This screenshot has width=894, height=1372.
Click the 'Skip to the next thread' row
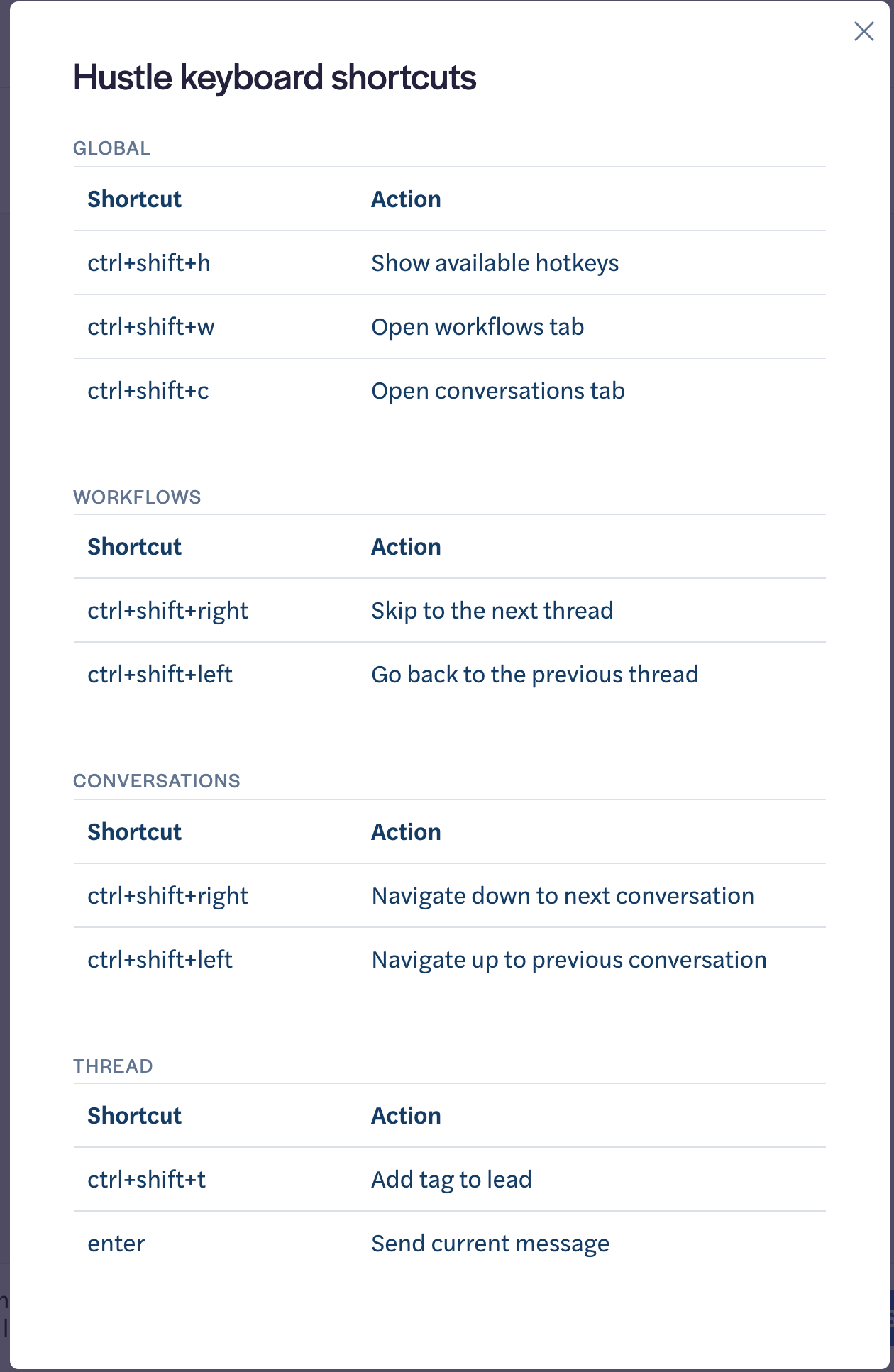pos(449,611)
